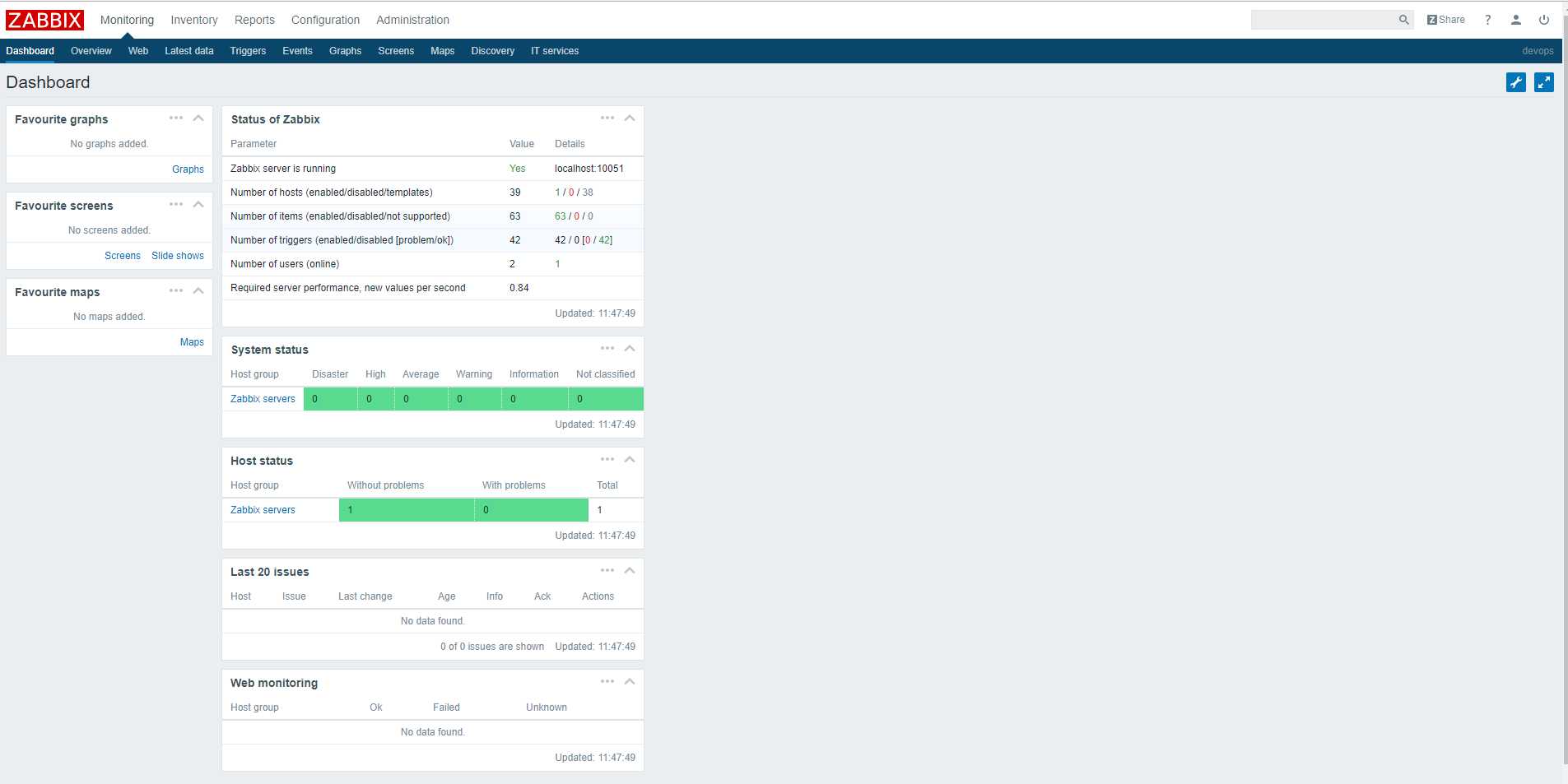Image resolution: width=1568 pixels, height=784 pixels.
Task: Go to the IT services tab
Action: (x=555, y=51)
